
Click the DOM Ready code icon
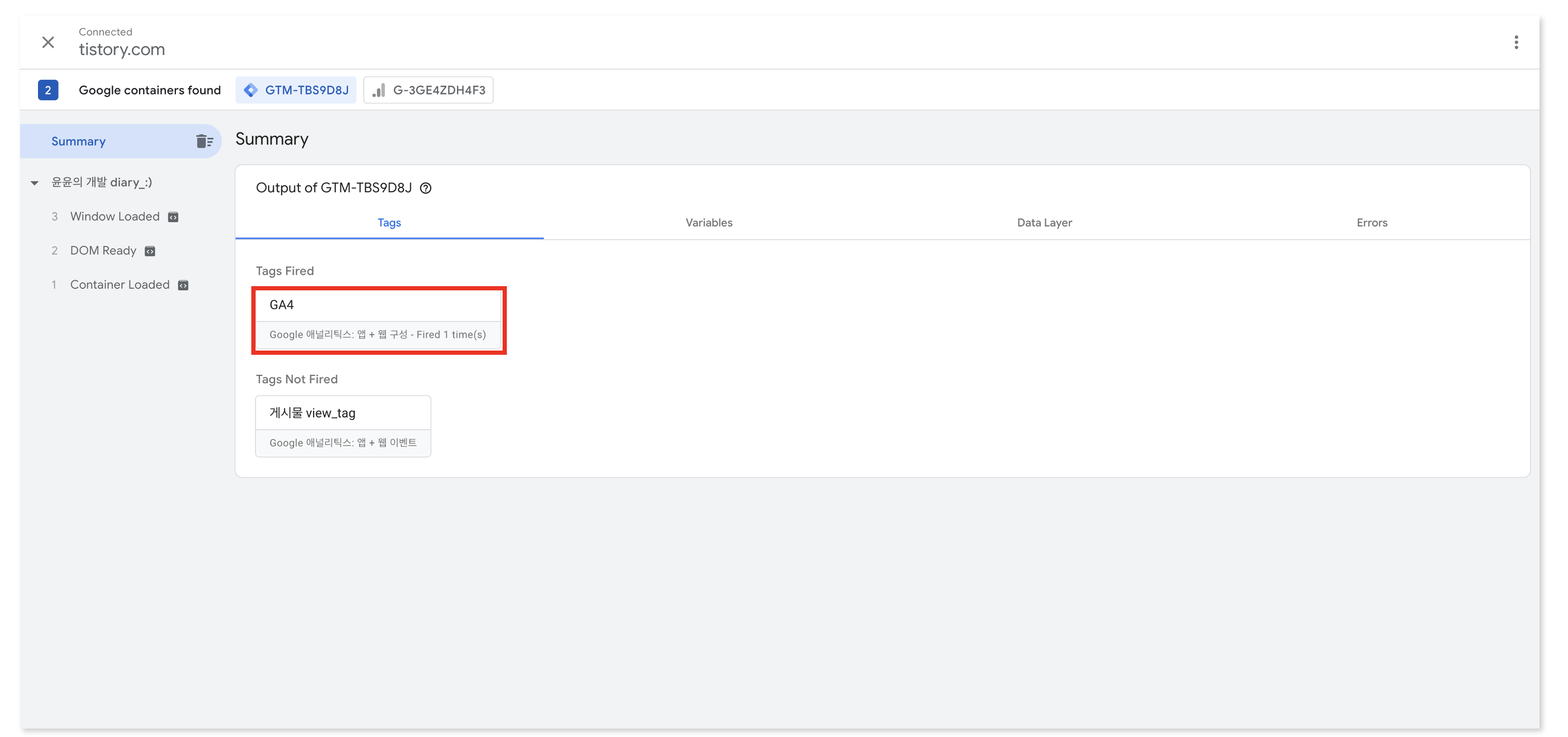[150, 251]
